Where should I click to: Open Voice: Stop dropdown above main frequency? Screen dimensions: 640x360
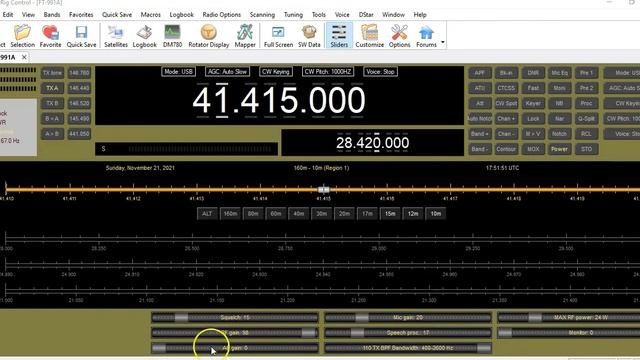click(x=380, y=72)
